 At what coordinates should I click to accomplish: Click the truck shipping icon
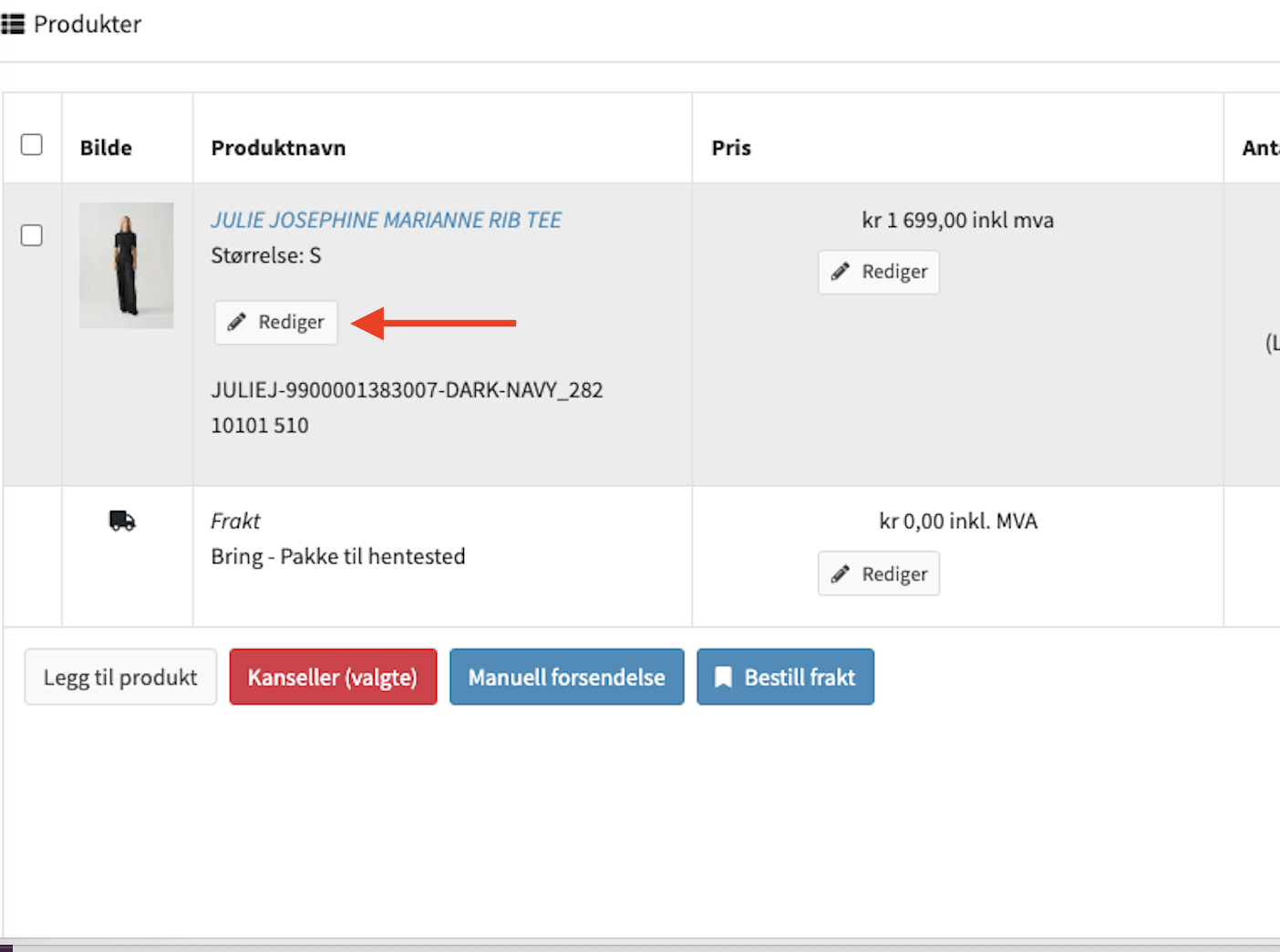122,521
